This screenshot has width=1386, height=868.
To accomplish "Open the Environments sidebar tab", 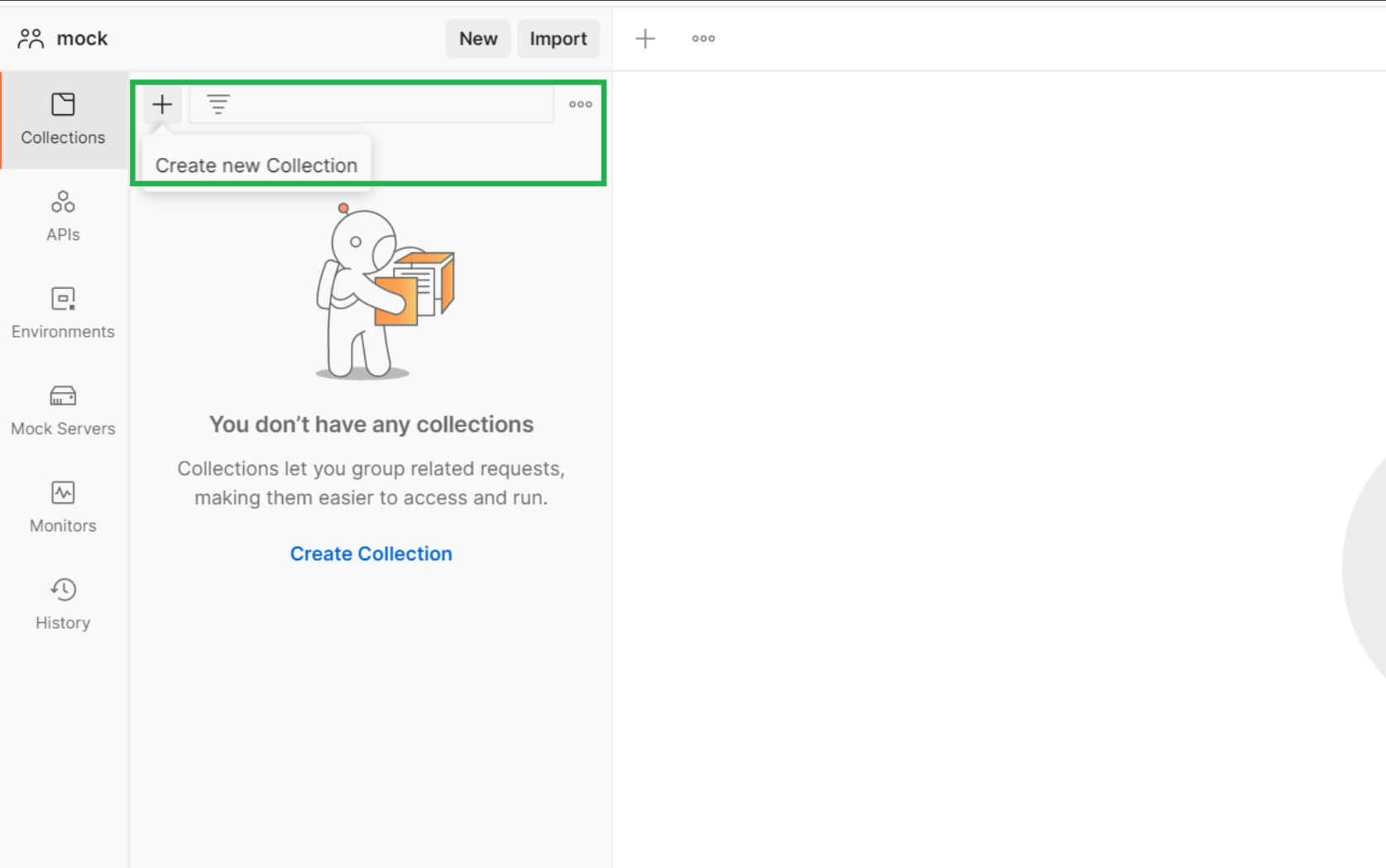I will (63, 314).
